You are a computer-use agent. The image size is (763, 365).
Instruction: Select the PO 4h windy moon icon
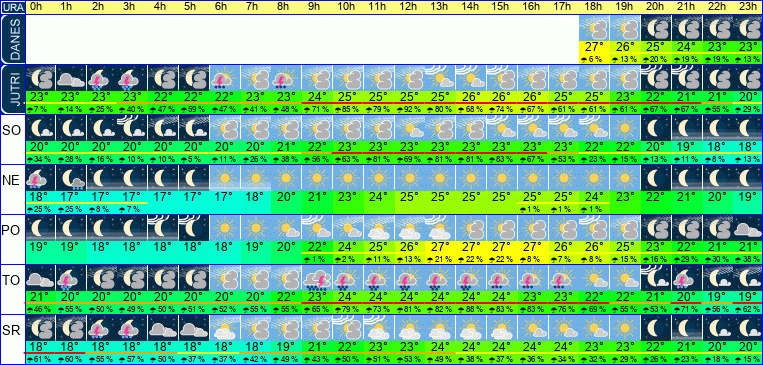[164, 227]
